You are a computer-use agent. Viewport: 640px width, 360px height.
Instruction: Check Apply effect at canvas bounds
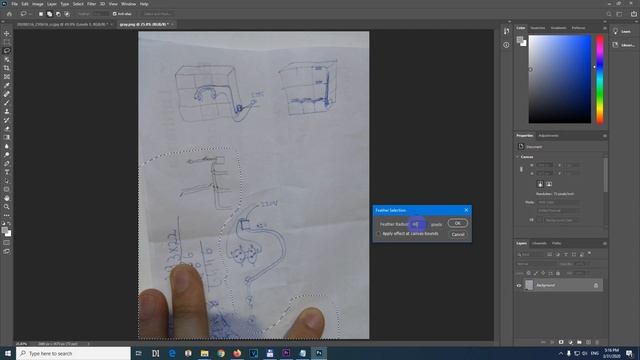(378, 234)
